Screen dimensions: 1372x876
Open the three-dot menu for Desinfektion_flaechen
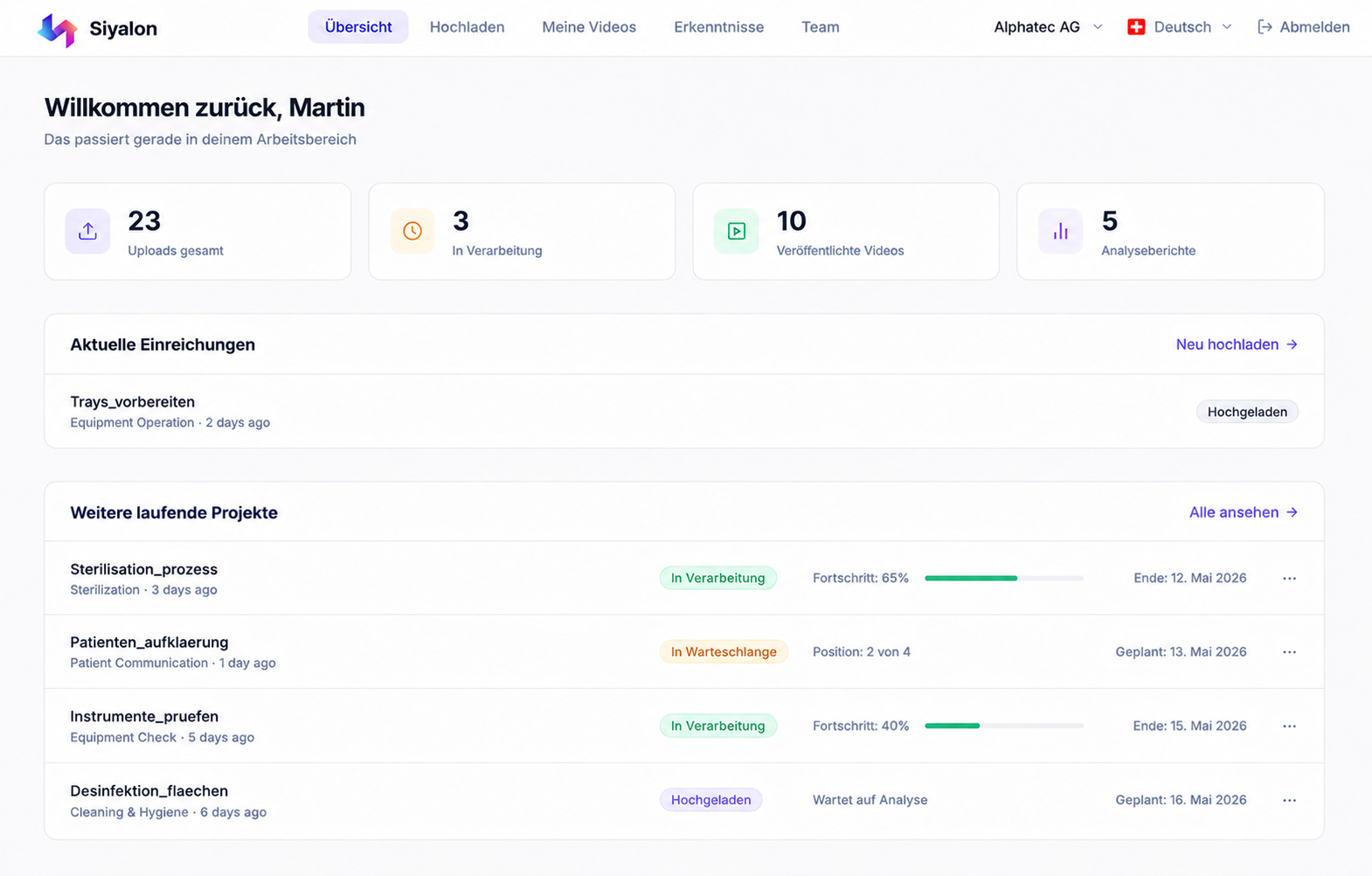tap(1289, 800)
